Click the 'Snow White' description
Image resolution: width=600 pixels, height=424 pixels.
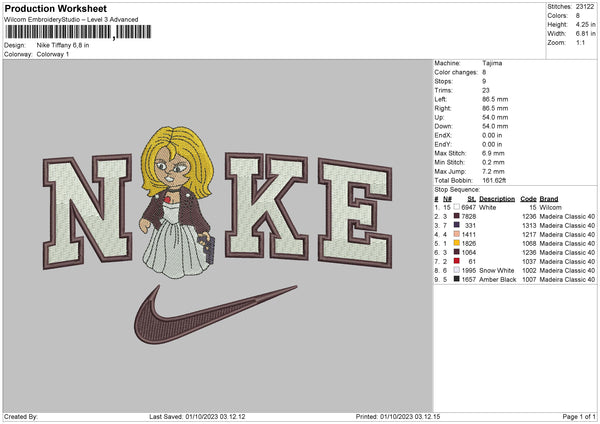496,271
